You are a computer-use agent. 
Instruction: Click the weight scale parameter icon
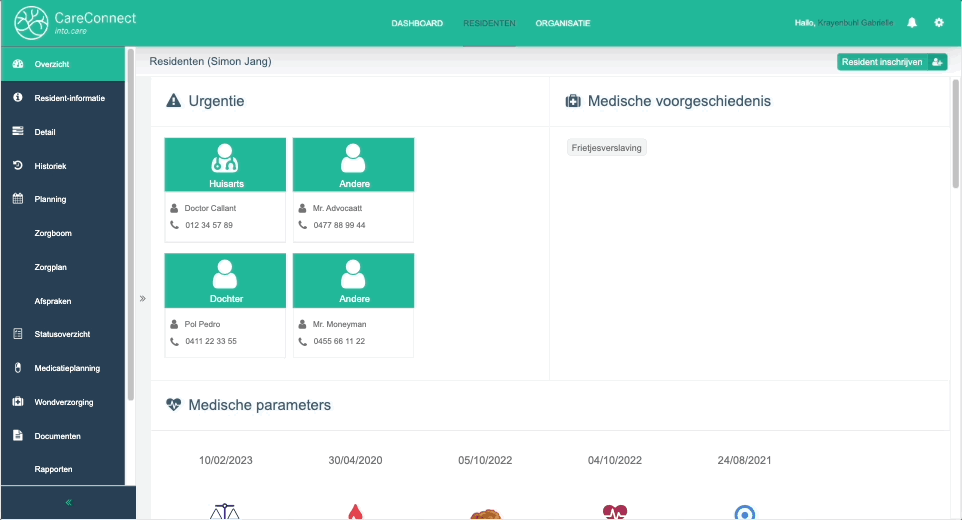[225, 512]
